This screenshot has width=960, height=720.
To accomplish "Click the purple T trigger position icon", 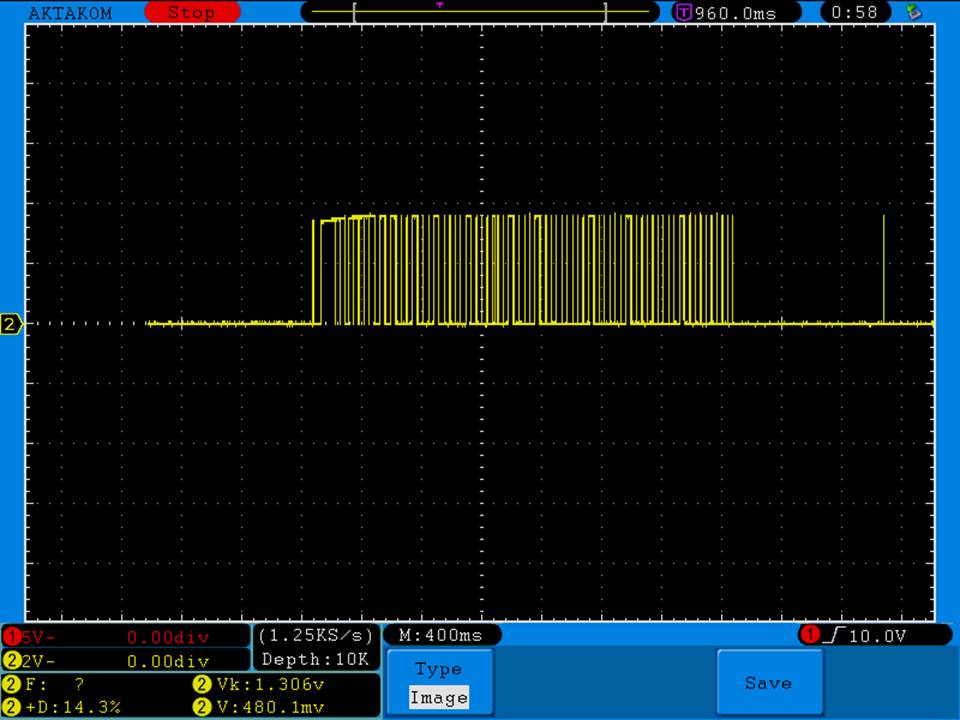I will (x=684, y=13).
